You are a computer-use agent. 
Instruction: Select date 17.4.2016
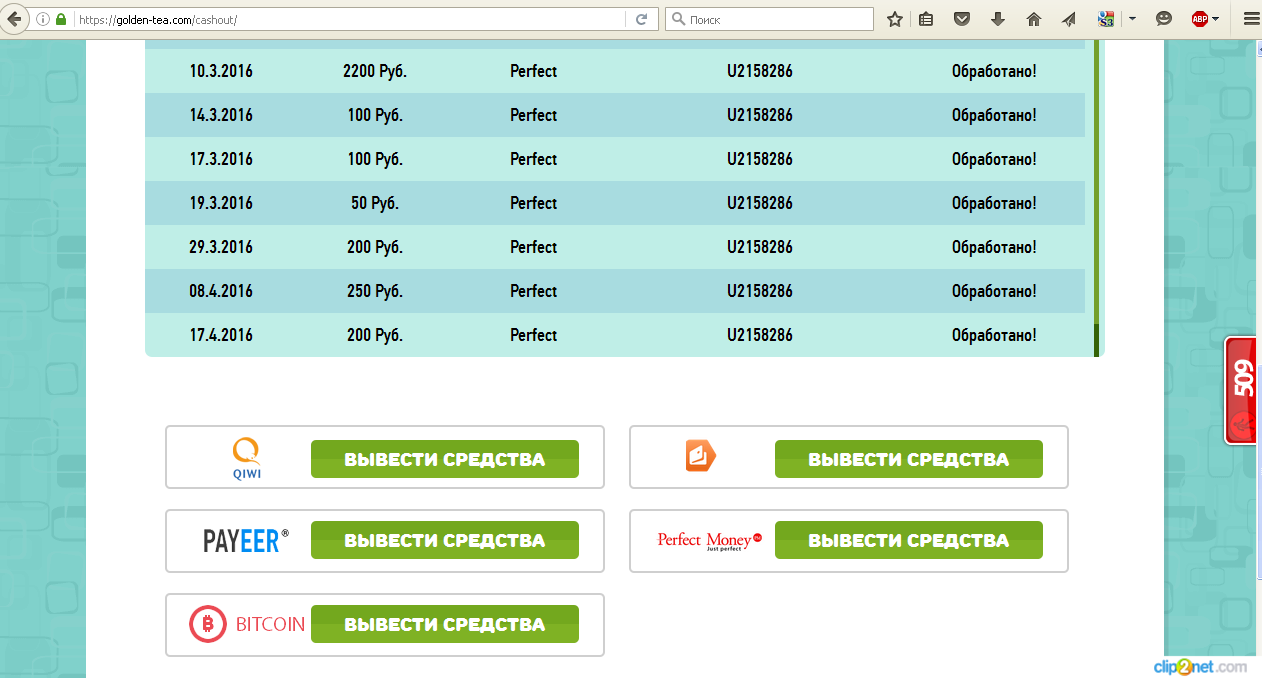[x=221, y=335]
